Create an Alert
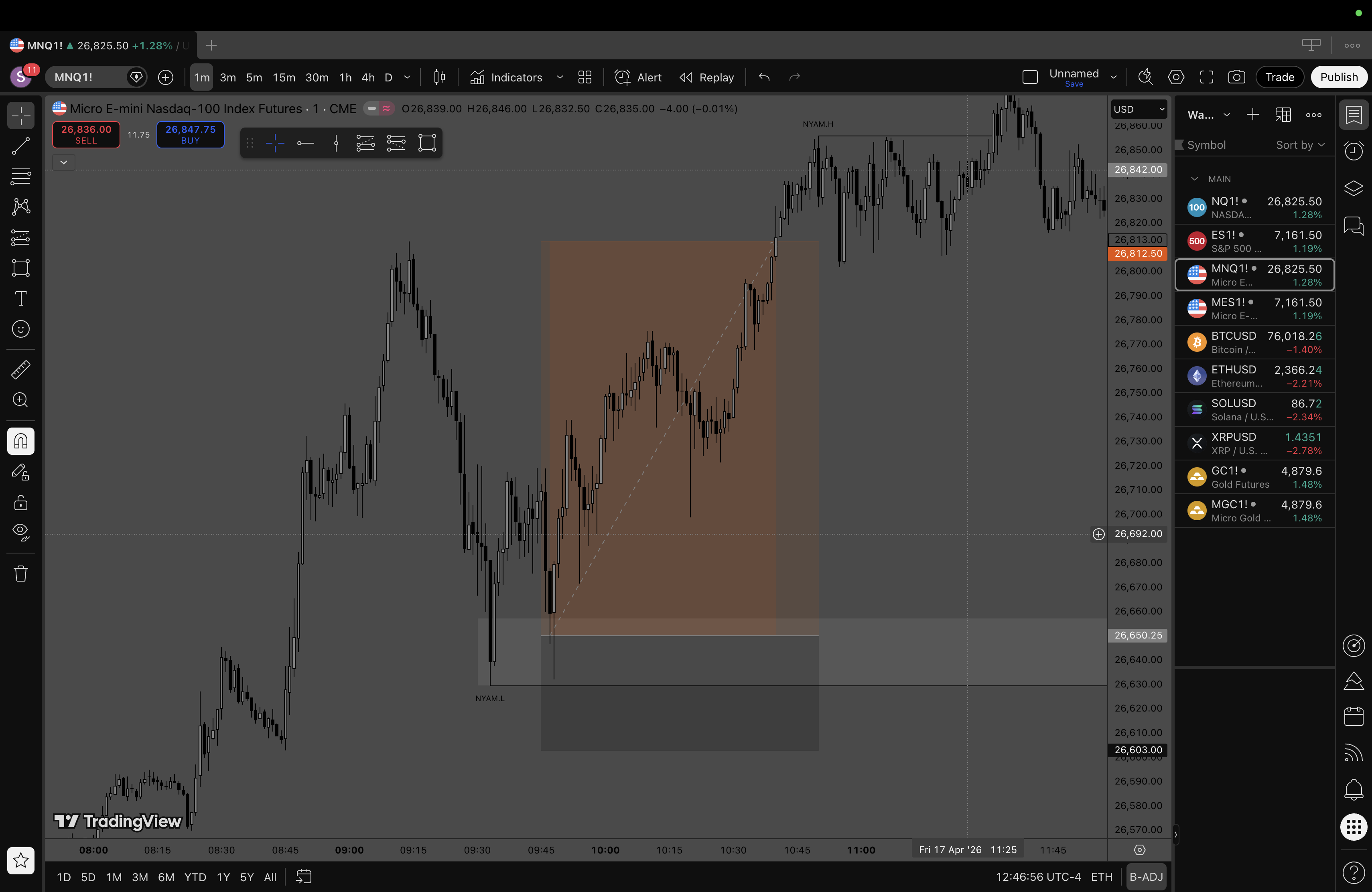Image resolution: width=1372 pixels, height=892 pixels. (x=638, y=77)
